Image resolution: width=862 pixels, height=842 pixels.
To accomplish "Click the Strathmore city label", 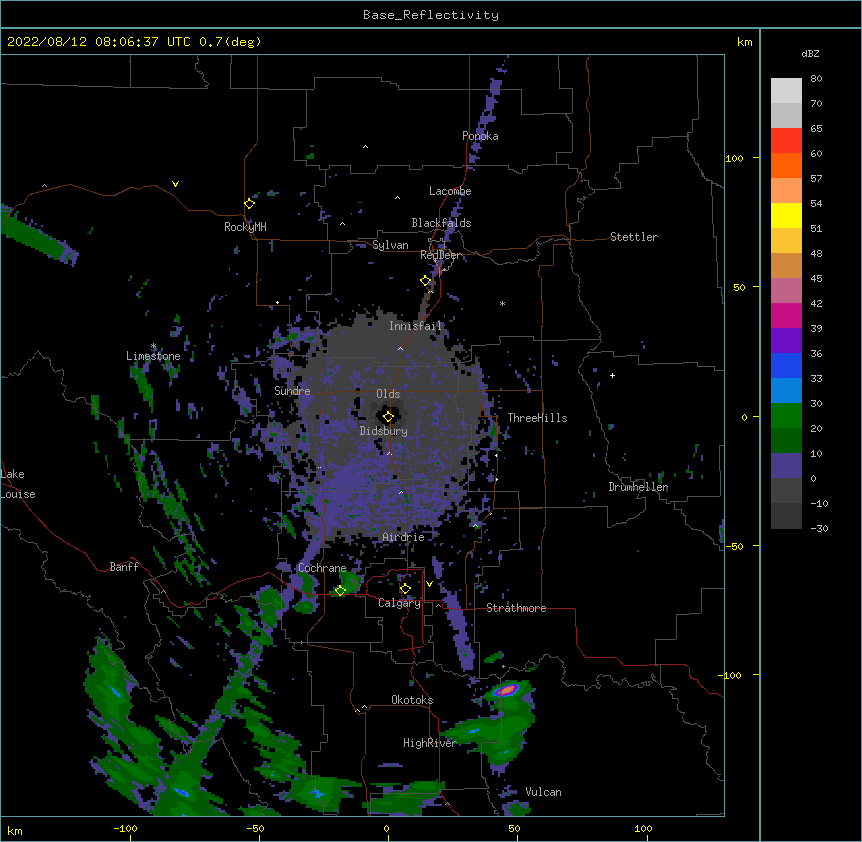I will 516,608.
